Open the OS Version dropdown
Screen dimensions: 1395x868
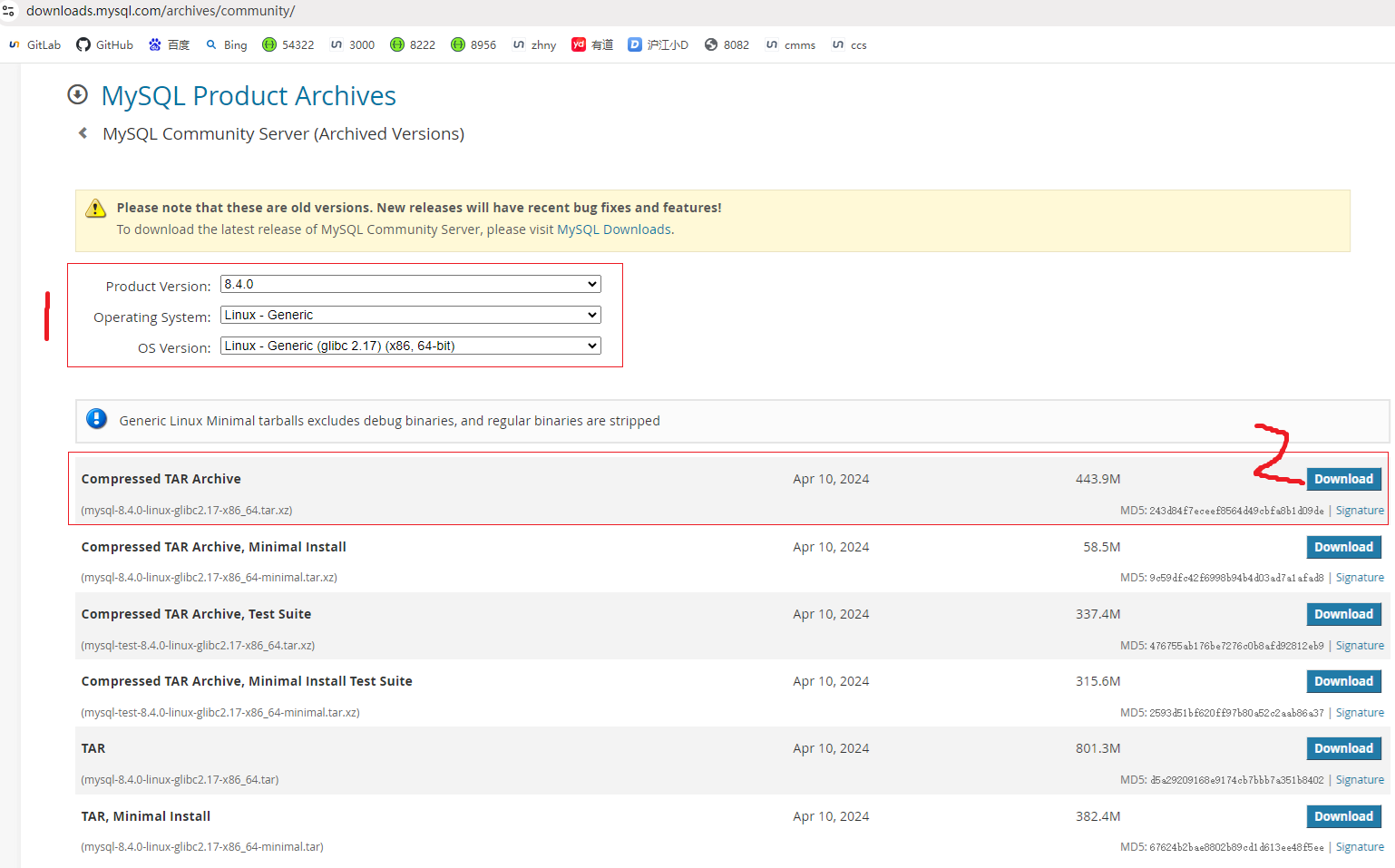(x=411, y=346)
